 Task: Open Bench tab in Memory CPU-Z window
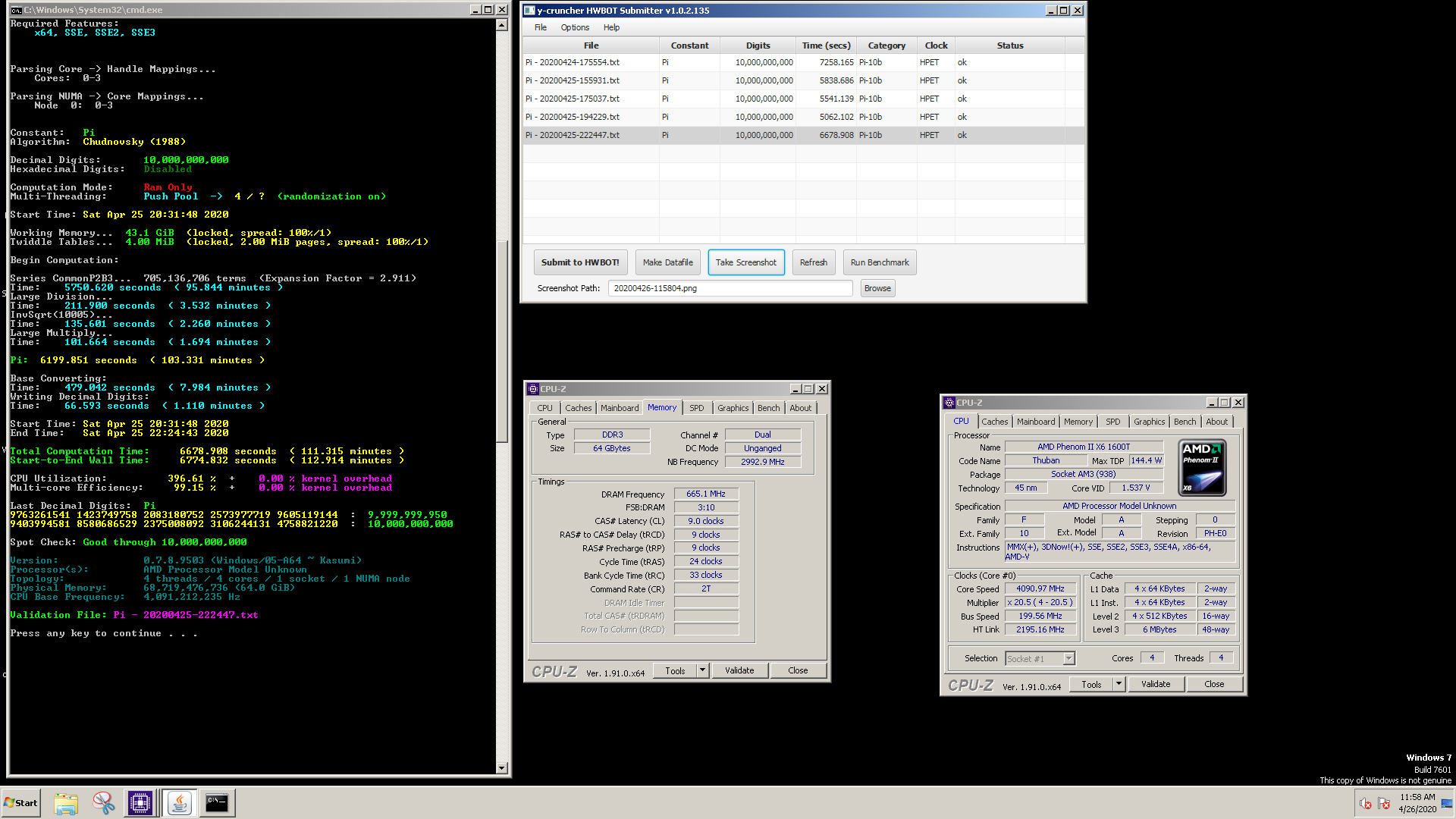[x=768, y=408]
